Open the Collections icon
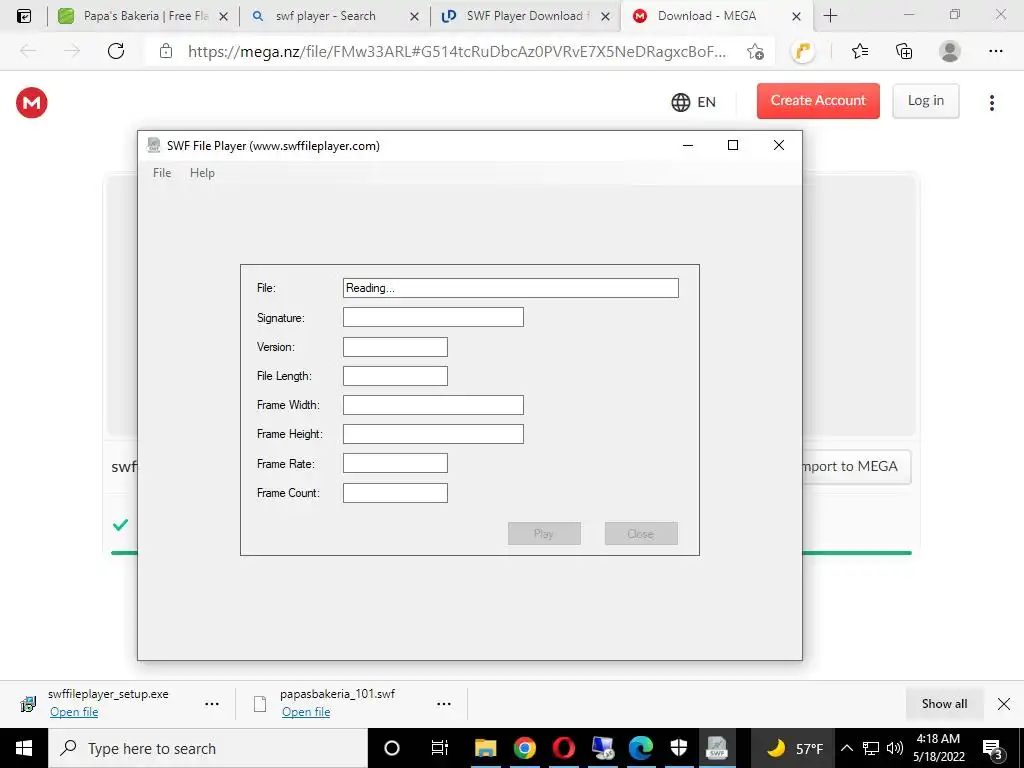 (904, 51)
